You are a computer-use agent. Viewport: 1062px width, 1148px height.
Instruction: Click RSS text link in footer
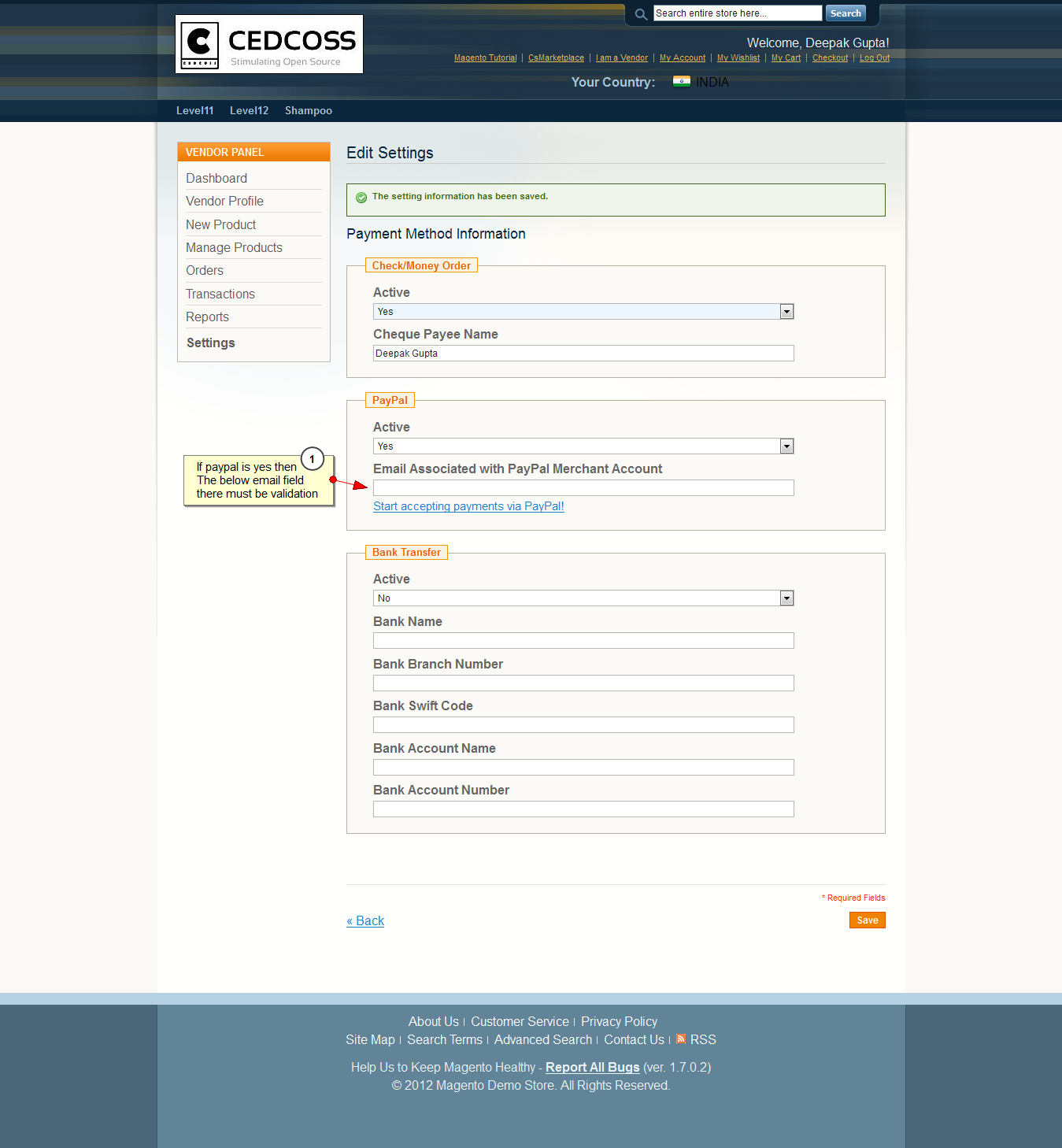click(x=703, y=1040)
